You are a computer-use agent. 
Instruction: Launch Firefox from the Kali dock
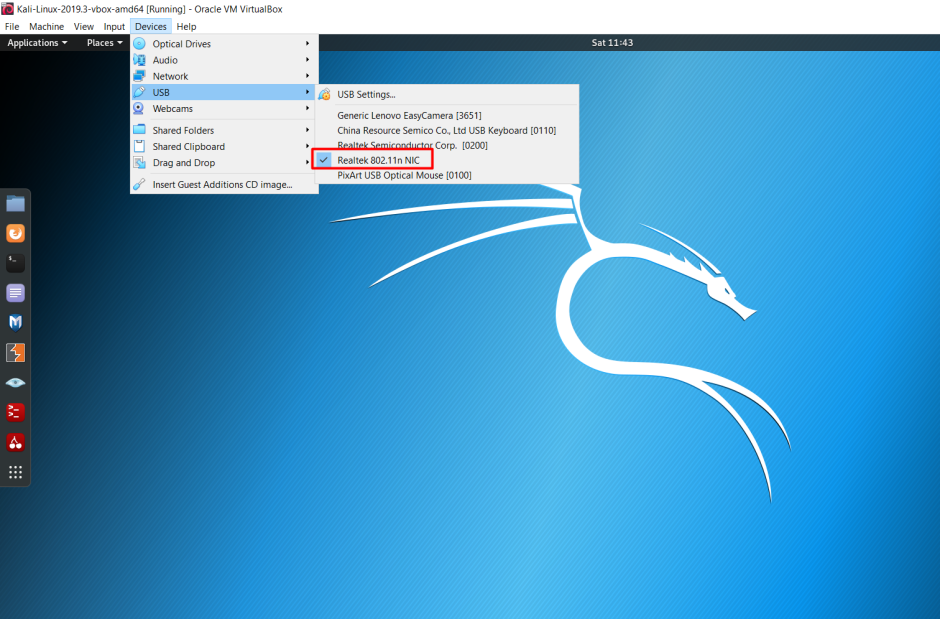point(16,233)
